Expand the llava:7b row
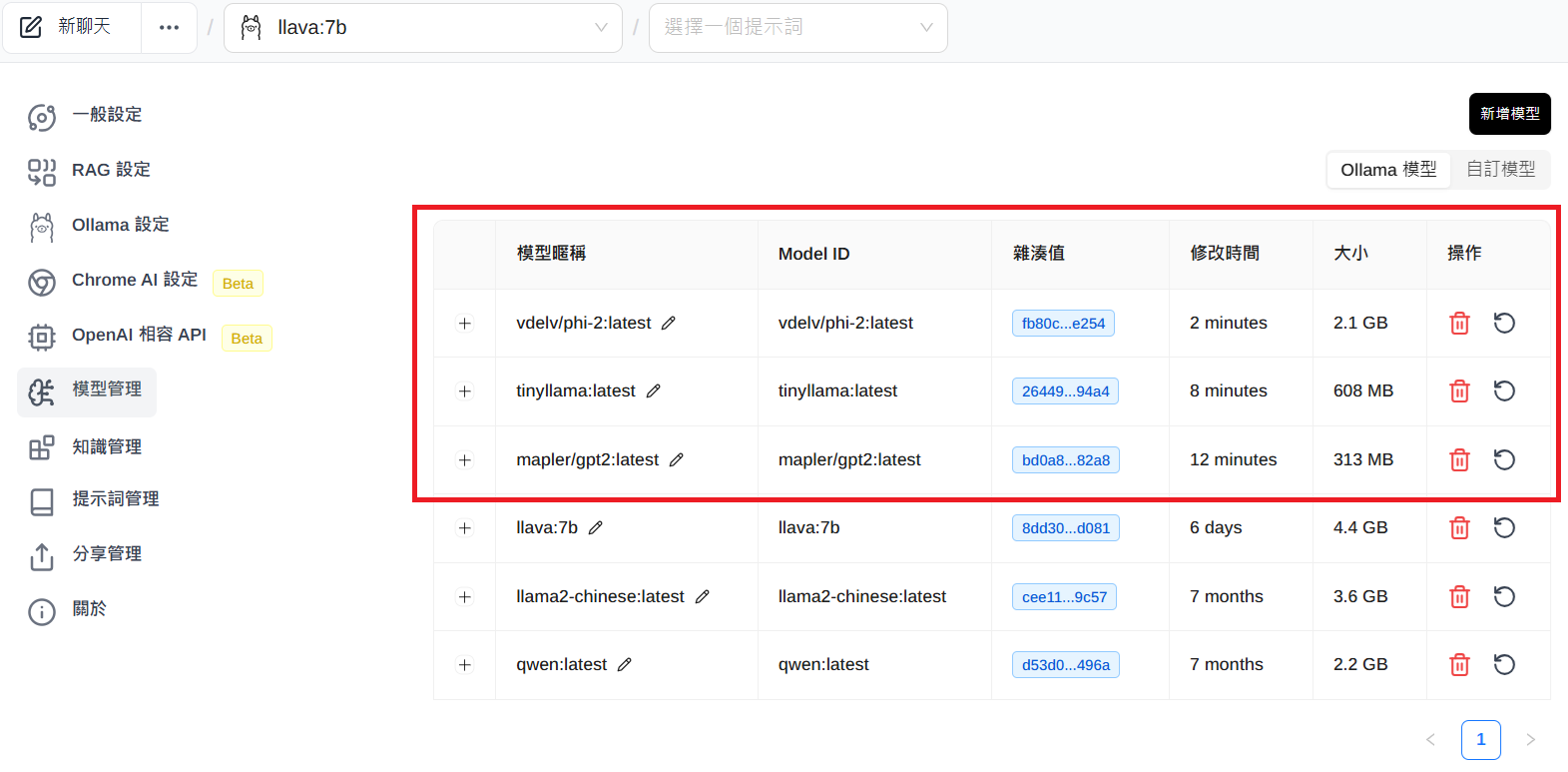Screen dimensions: 1568x772 [464, 527]
